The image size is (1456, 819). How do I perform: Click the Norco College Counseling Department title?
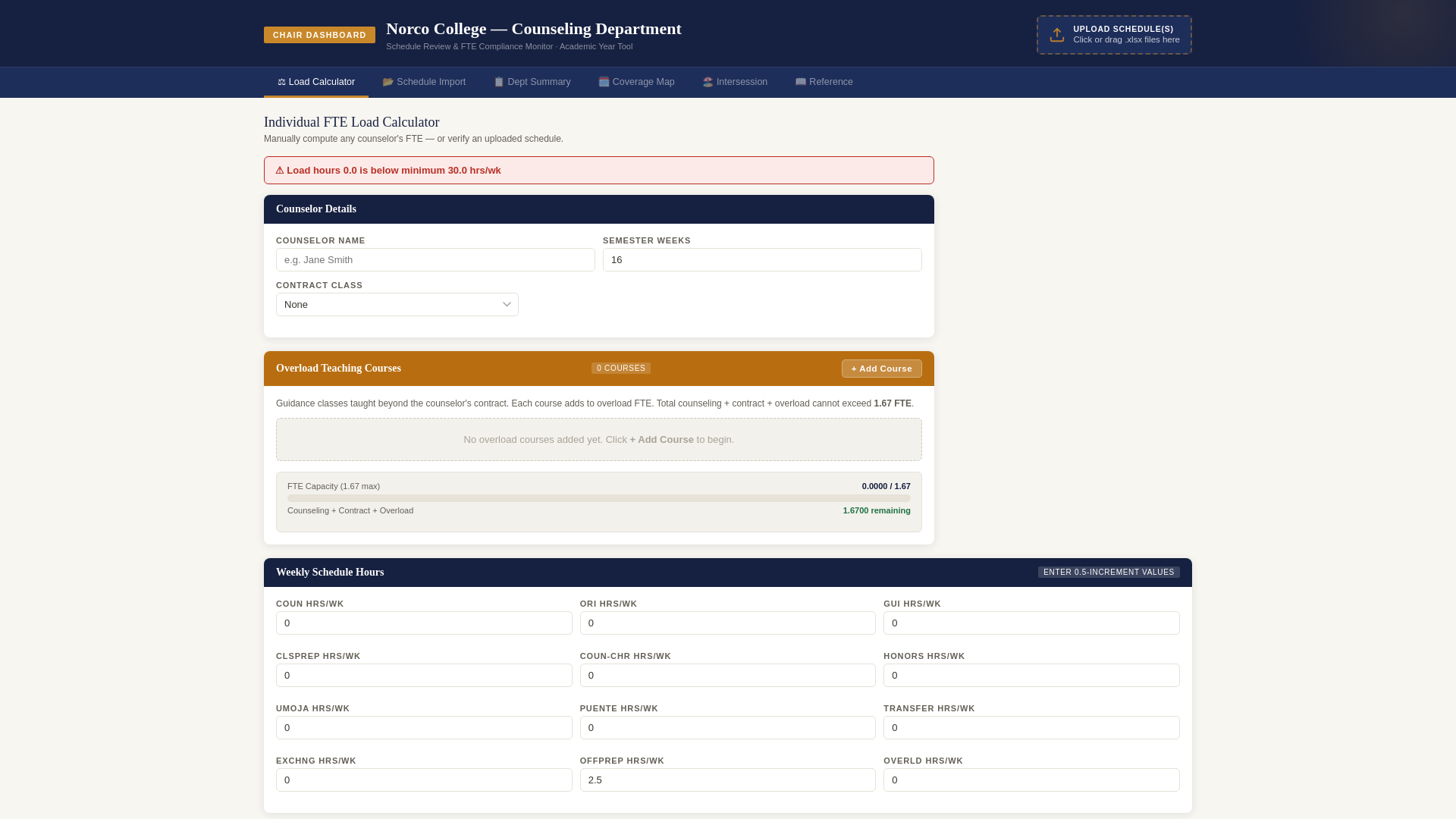tap(534, 29)
